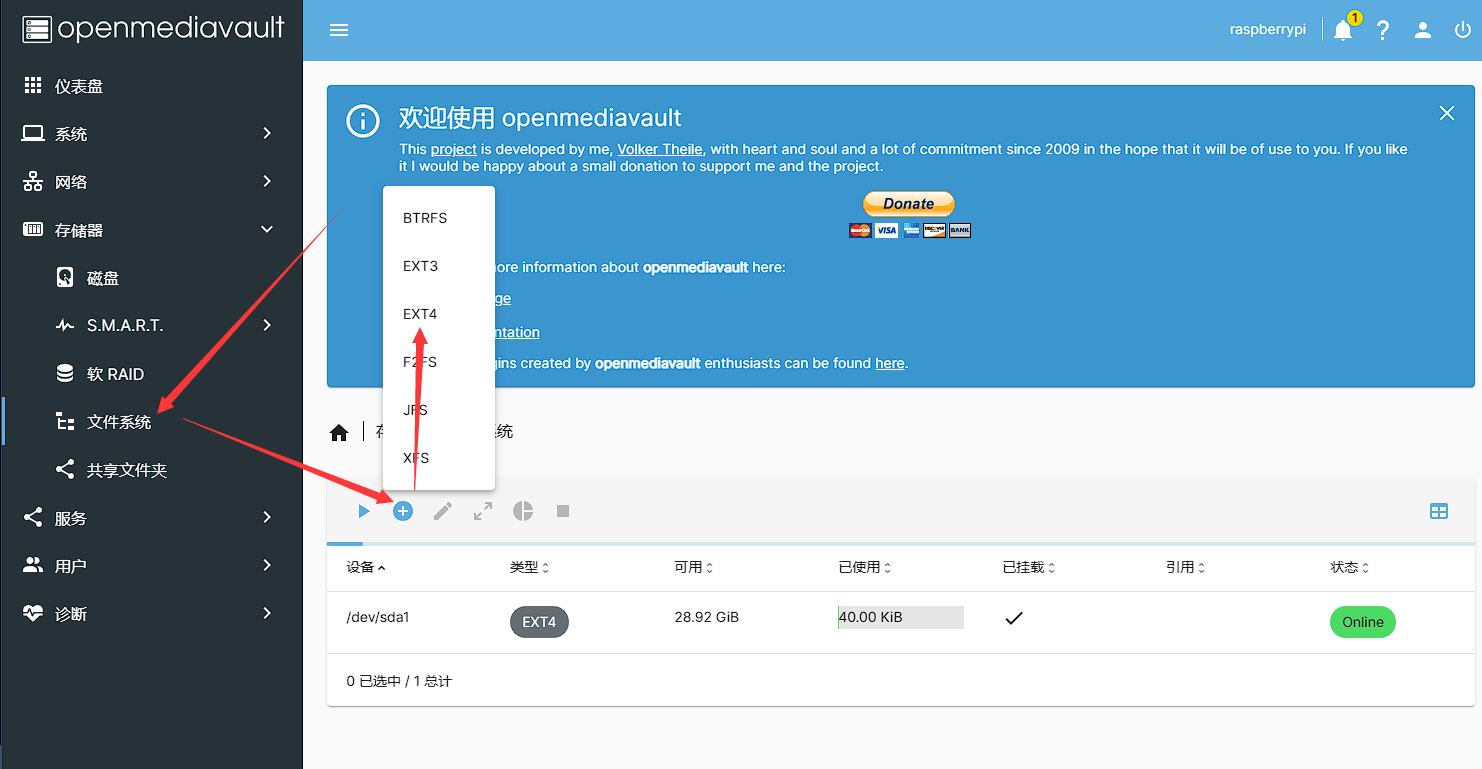This screenshot has height=769, width=1482.
Task: Click the edit pencil toolbar icon
Action: 443,511
